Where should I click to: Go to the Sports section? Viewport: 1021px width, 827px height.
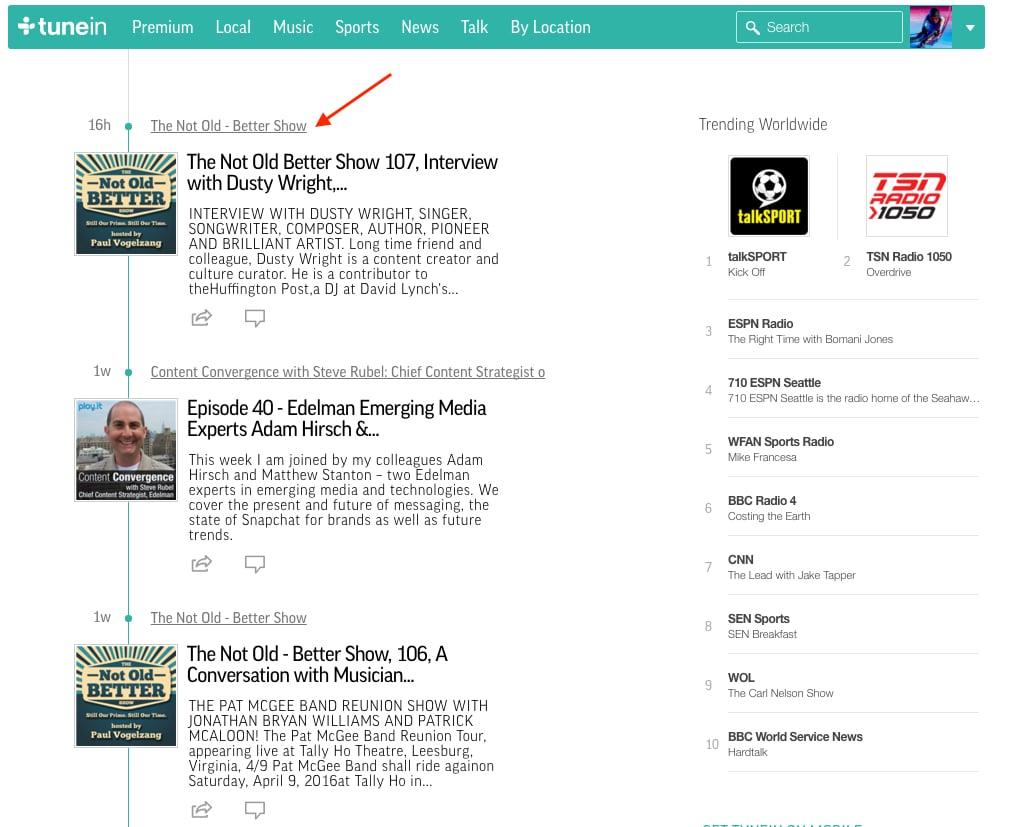357,27
